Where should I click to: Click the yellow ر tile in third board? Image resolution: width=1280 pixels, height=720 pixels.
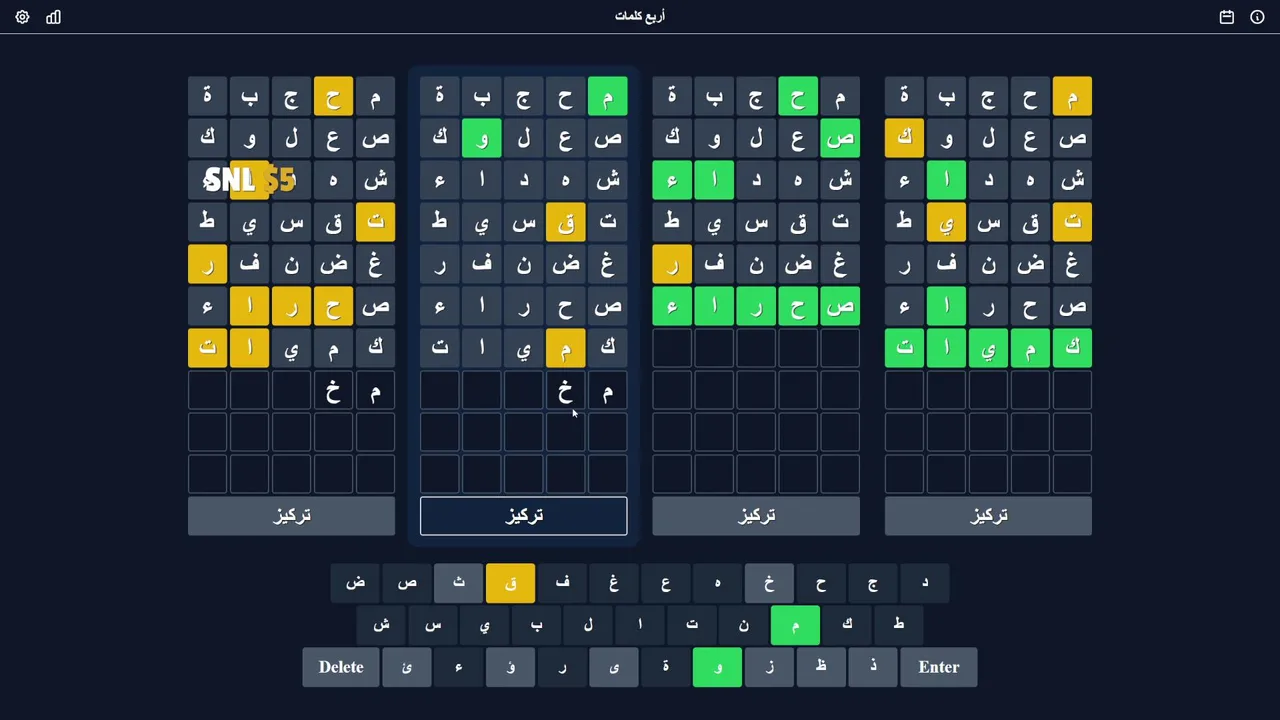click(672, 264)
